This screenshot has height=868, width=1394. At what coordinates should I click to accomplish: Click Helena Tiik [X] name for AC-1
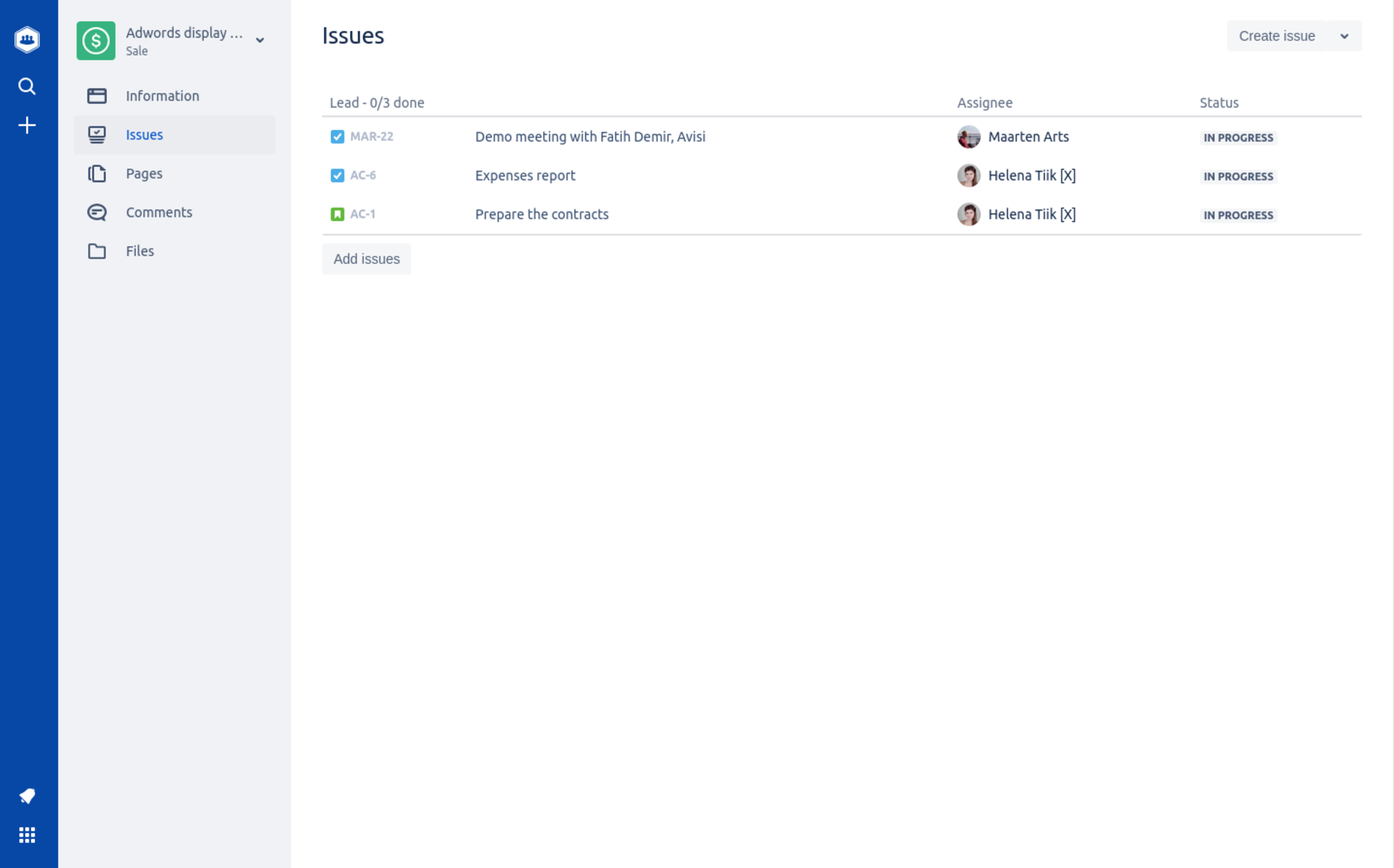1032,215
